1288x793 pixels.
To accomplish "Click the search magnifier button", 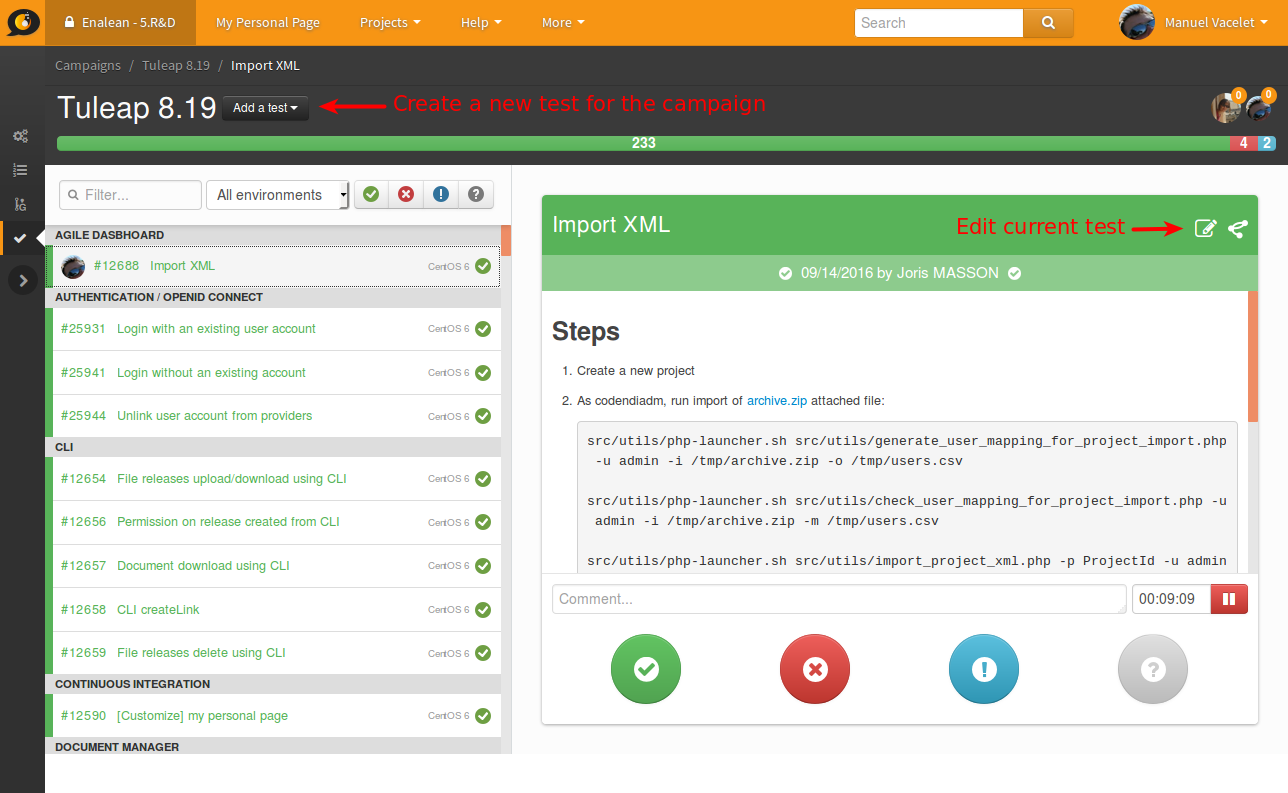I will pos(1048,23).
